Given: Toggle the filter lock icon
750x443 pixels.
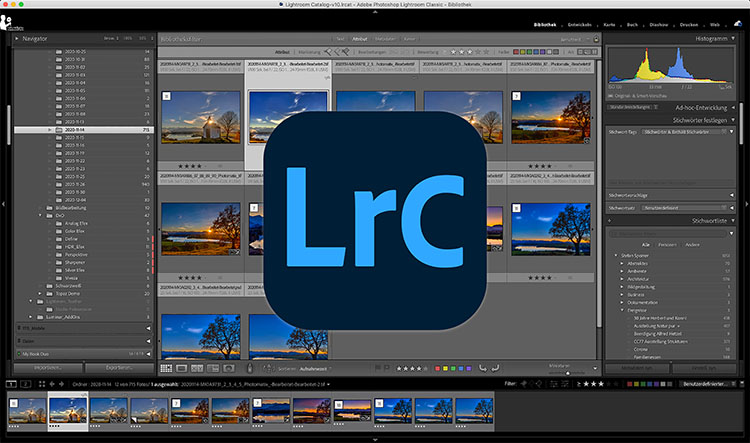Looking at the screenshot, I should (596, 39).
